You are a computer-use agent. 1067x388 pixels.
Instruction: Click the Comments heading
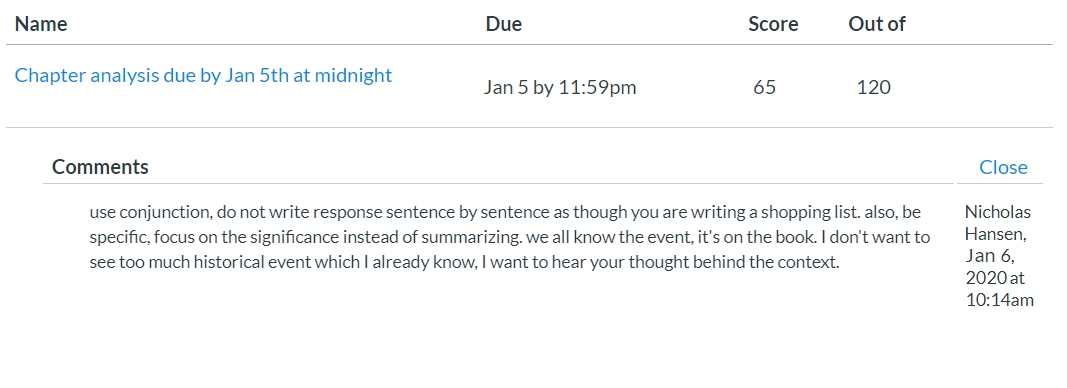(x=100, y=167)
